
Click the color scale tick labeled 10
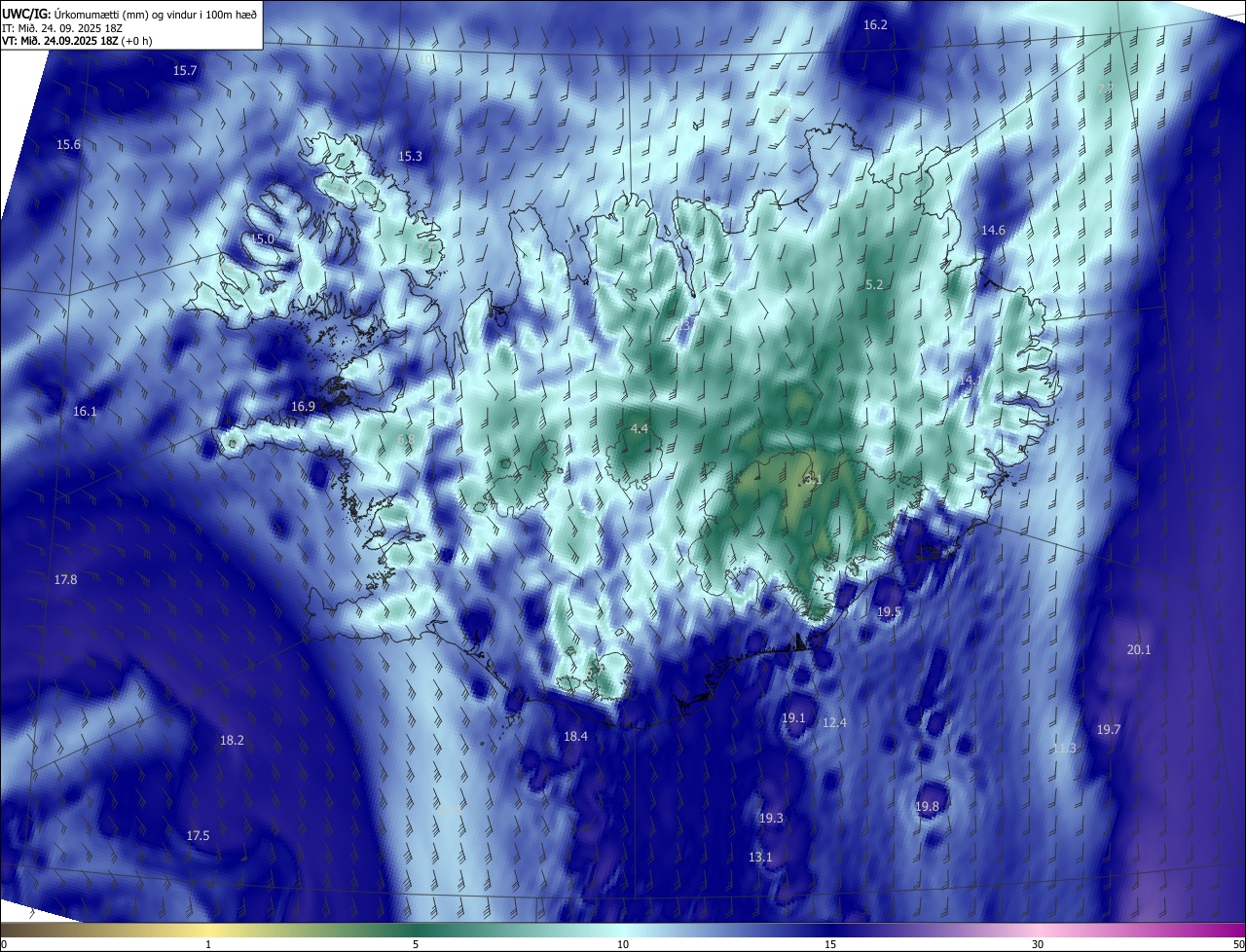[623, 944]
